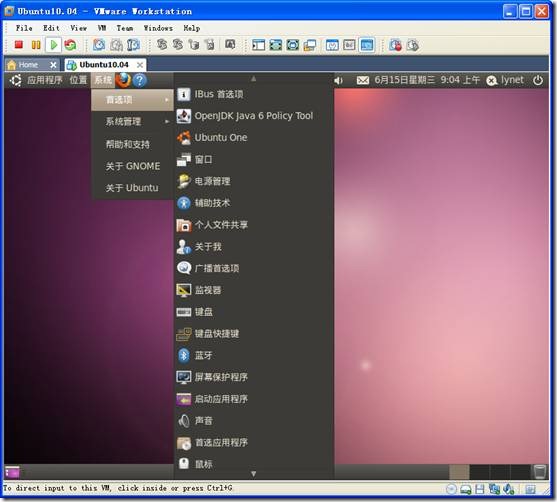Screen dimensions: 557x502
Task: Enable Quick Switch mode icon
Action: point(276,45)
